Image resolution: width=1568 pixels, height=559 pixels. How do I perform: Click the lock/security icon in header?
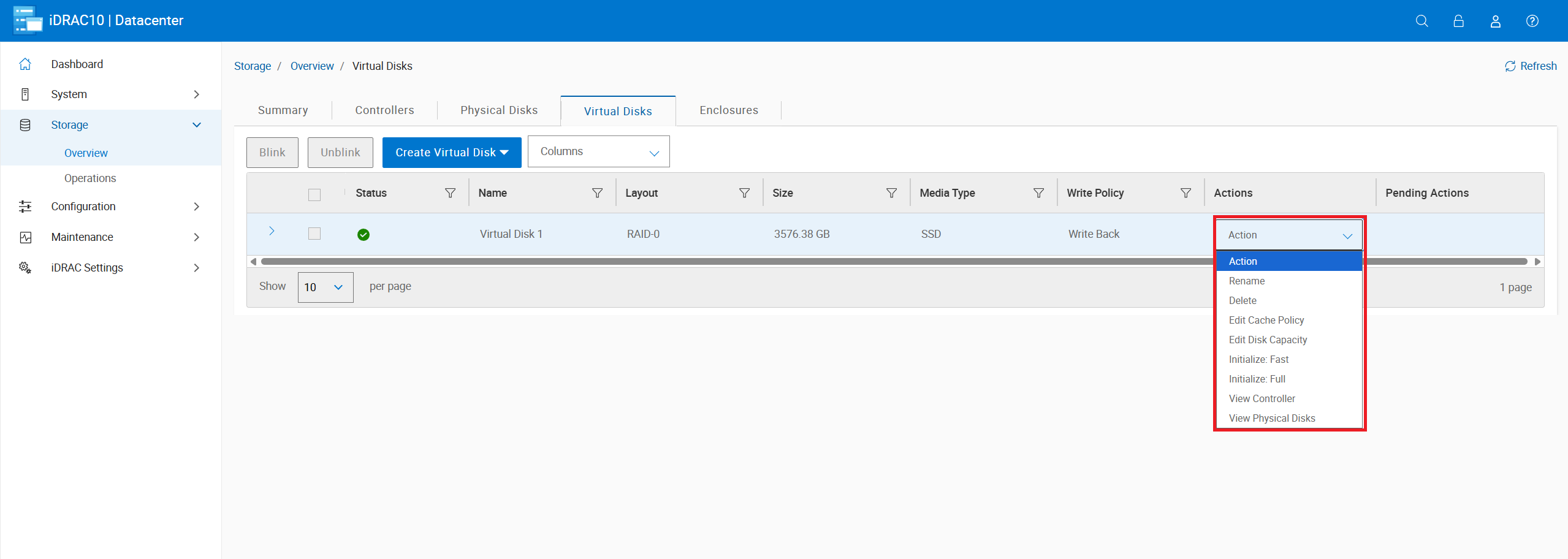pyautogui.click(x=1459, y=20)
